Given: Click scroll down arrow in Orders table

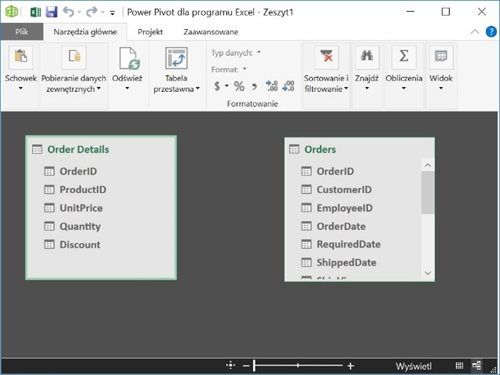Looking at the screenshot, I should 428,273.
